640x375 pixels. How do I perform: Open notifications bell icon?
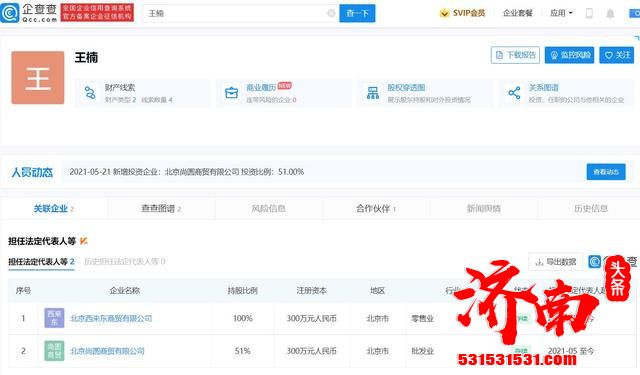click(610, 13)
